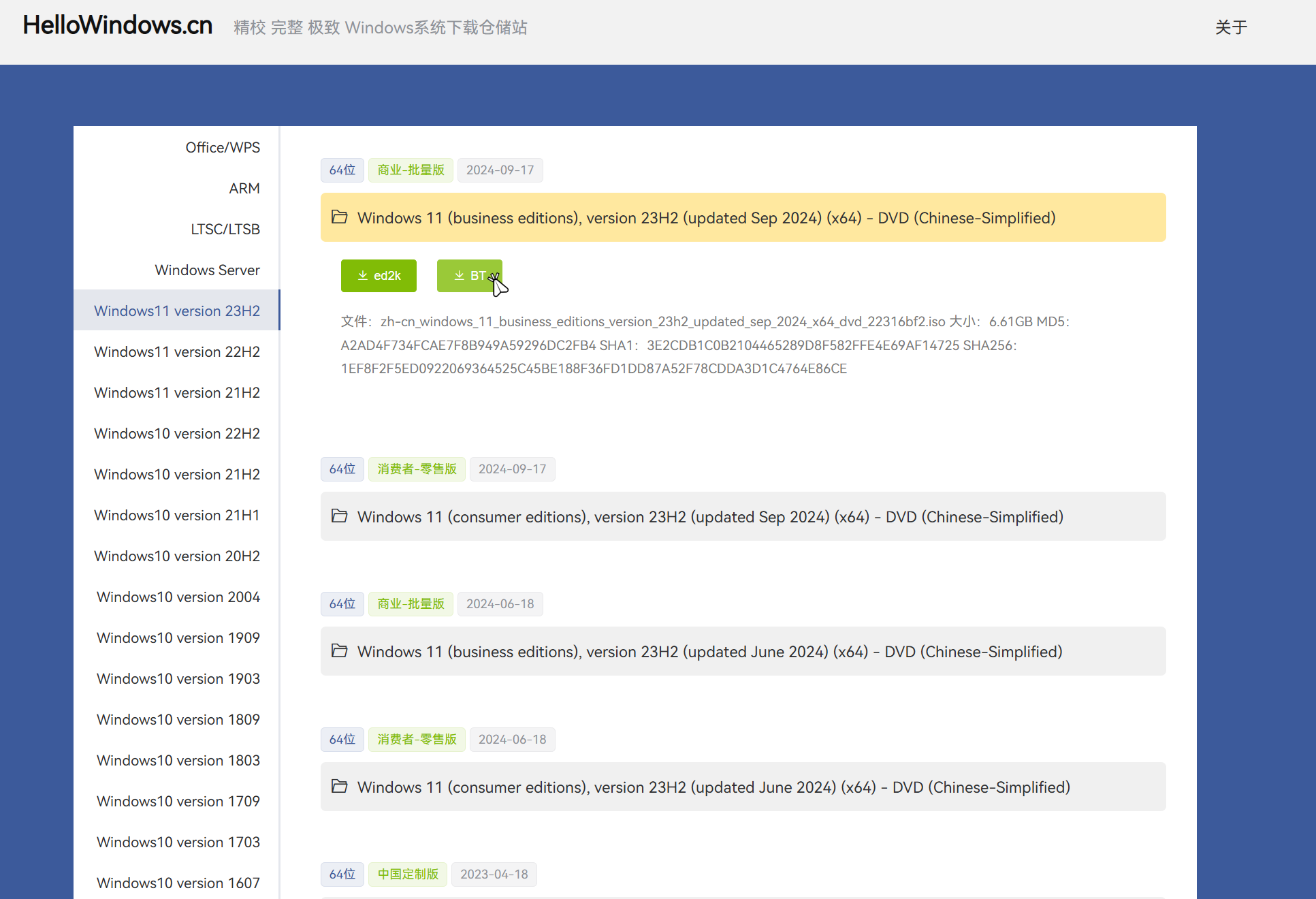Select Windows10 version 1903 sidebar item
This screenshot has width=1316, height=899.
pyautogui.click(x=176, y=678)
